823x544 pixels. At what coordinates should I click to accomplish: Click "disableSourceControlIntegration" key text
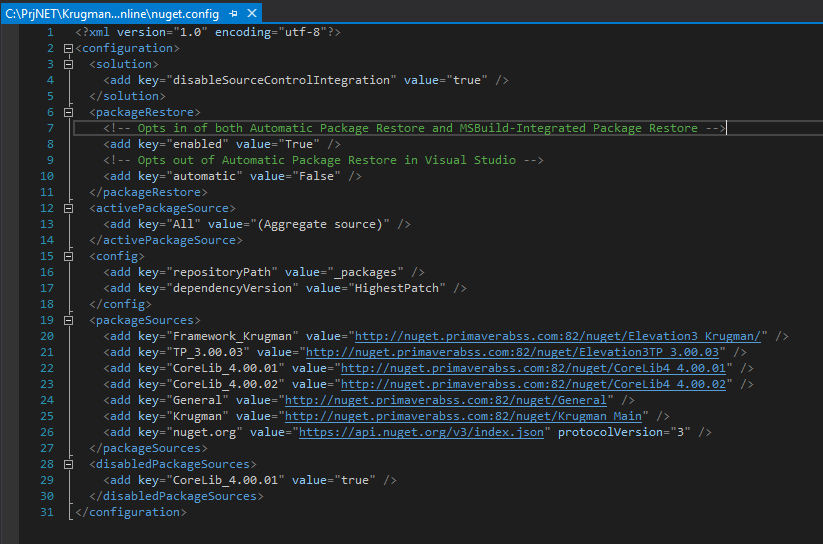[x=281, y=80]
